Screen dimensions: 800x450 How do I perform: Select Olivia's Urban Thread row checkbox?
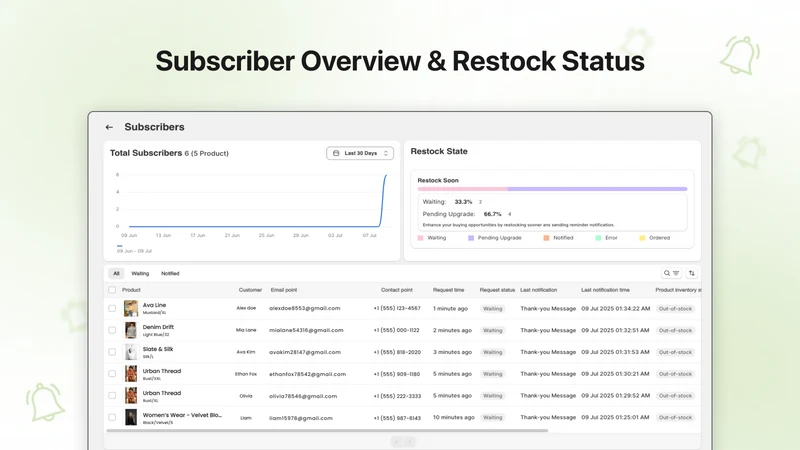(x=112, y=395)
